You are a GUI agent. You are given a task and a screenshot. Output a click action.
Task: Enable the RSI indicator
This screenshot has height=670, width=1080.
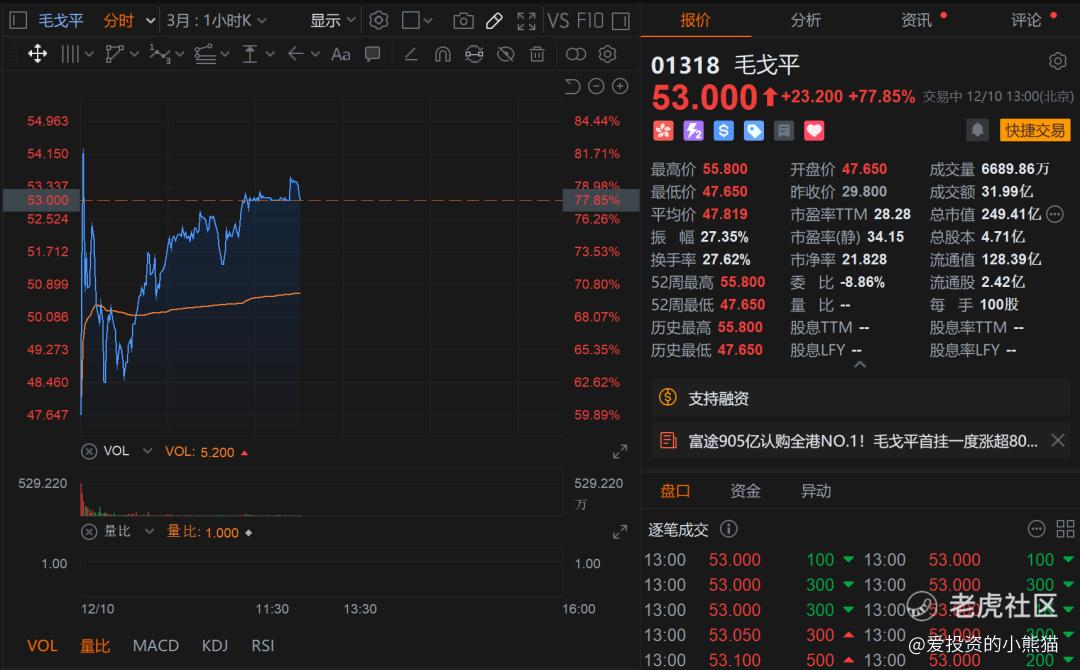(x=262, y=645)
